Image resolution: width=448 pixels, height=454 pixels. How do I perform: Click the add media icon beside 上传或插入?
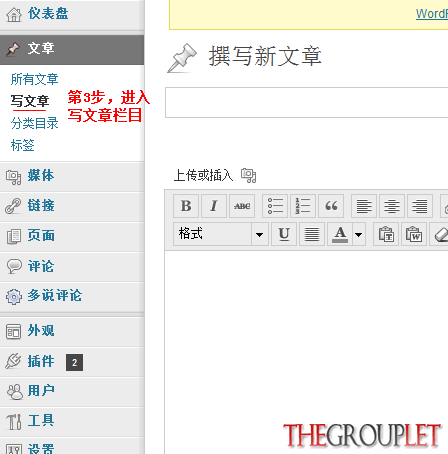tap(249, 175)
